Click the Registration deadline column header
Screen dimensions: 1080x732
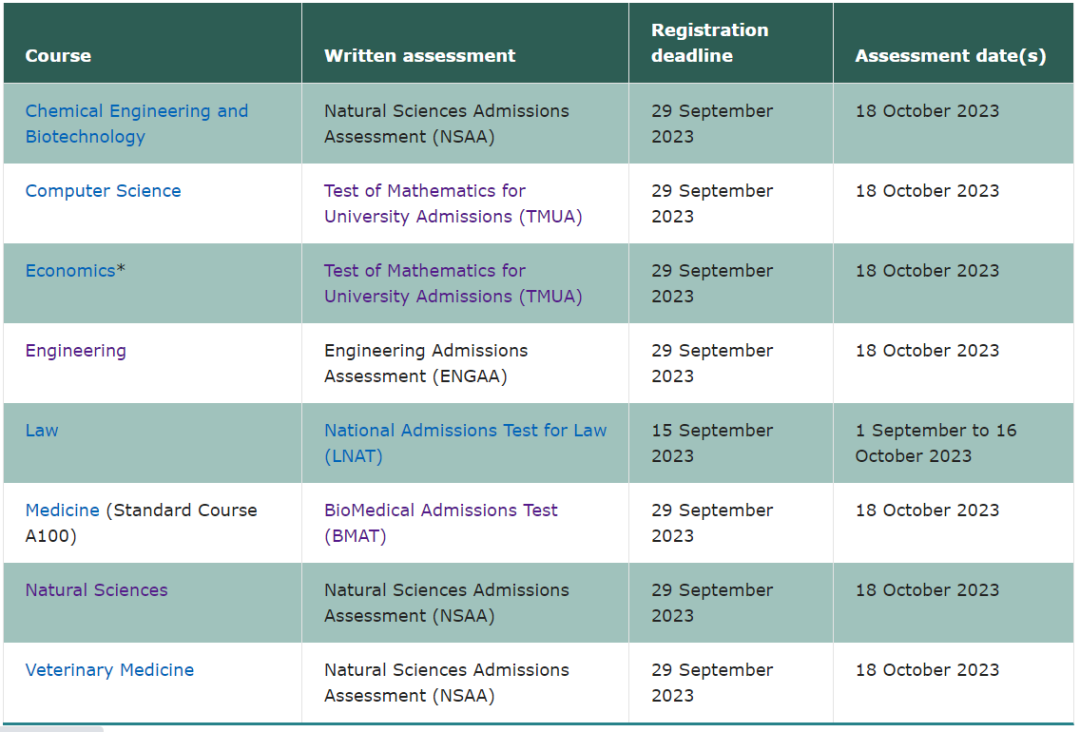709,43
